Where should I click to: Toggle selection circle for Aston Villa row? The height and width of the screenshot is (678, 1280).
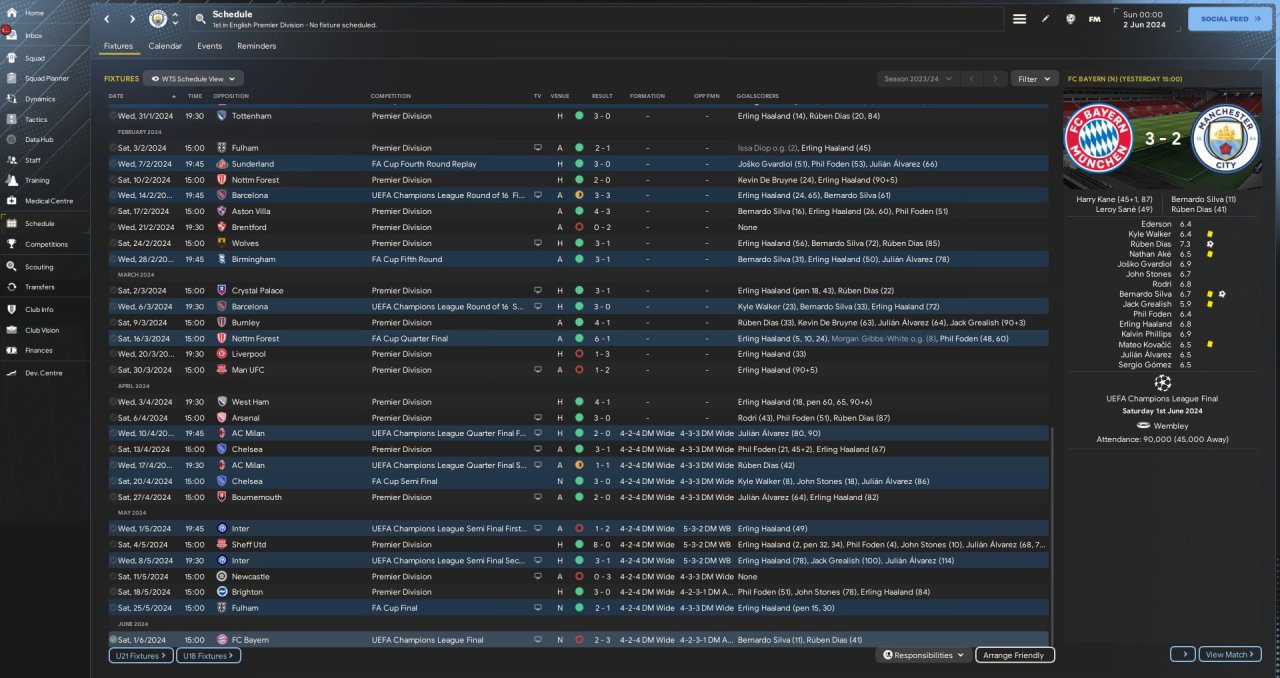(113, 211)
